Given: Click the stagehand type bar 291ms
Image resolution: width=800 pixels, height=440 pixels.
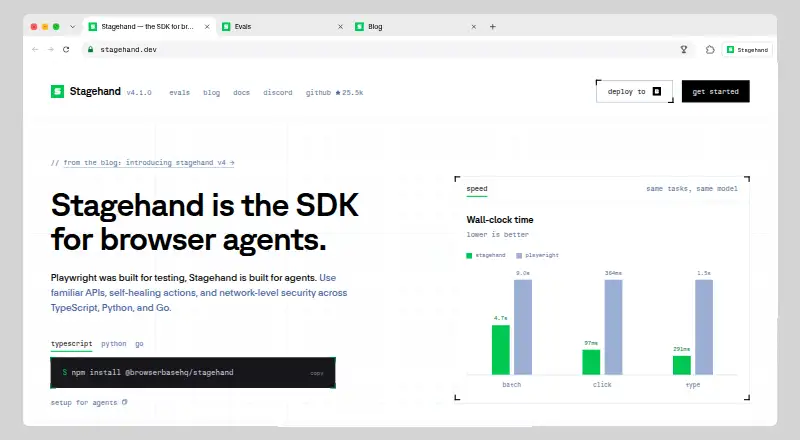Looking at the screenshot, I should [682, 365].
